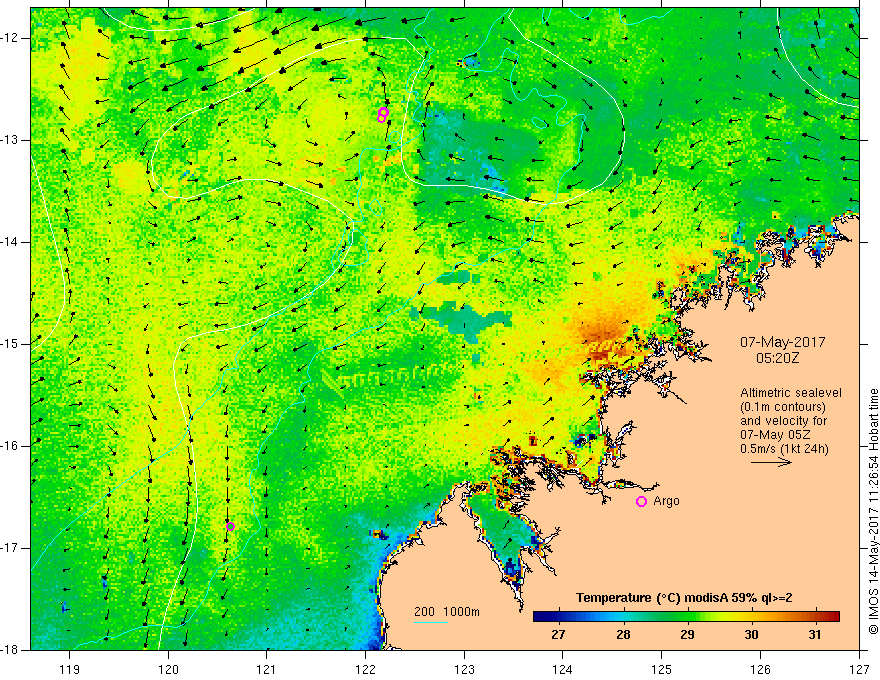Click longitude axis label 120
The height and width of the screenshot is (680, 880).
(x=168, y=669)
